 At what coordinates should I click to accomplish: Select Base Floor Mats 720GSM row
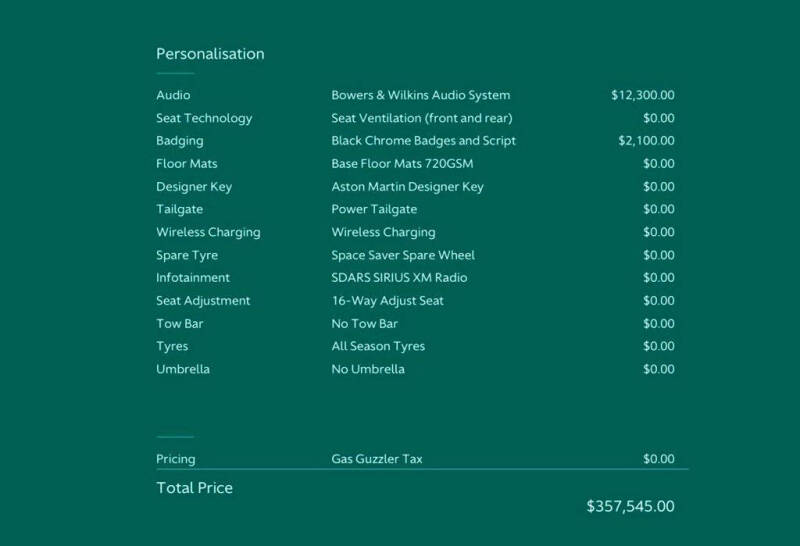(415, 164)
